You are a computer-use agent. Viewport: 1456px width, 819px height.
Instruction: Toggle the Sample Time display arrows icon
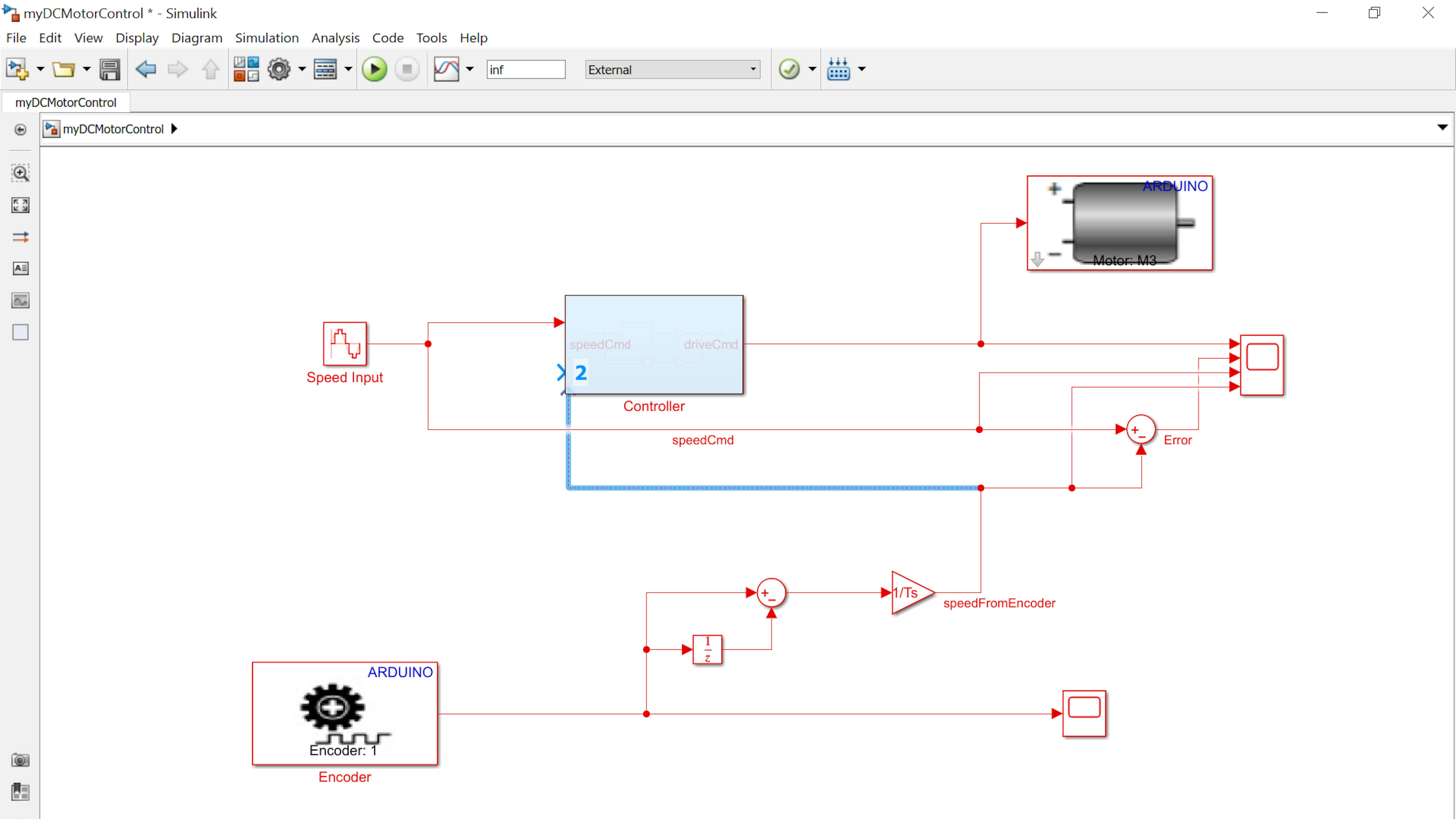tap(20, 237)
